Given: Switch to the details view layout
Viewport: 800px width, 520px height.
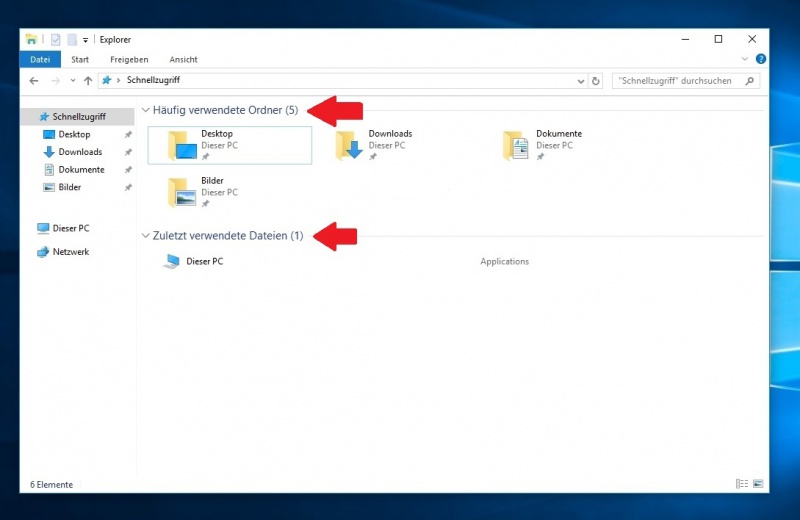Looking at the screenshot, I should click(742, 484).
